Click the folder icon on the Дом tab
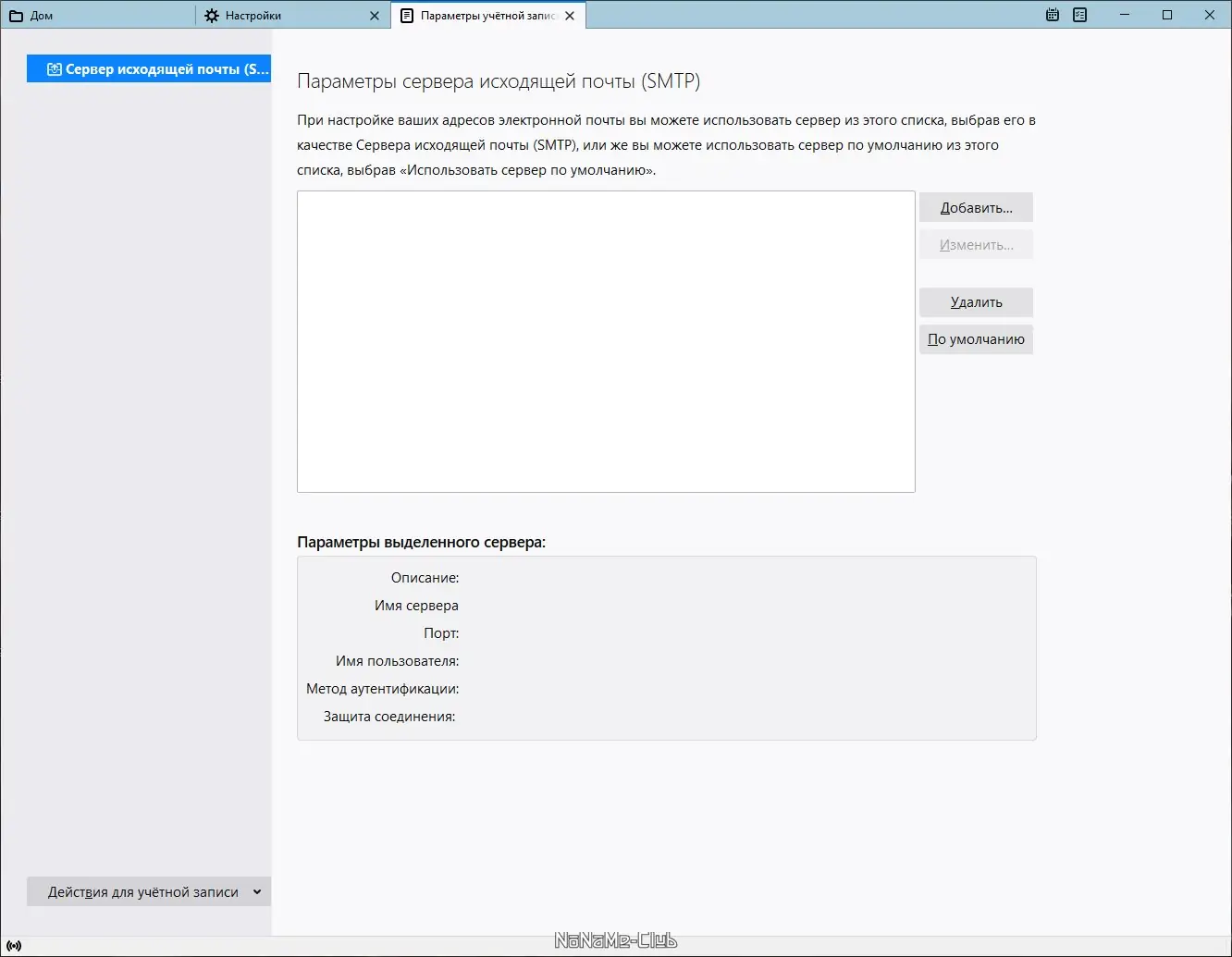The image size is (1232, 957). 17,15
